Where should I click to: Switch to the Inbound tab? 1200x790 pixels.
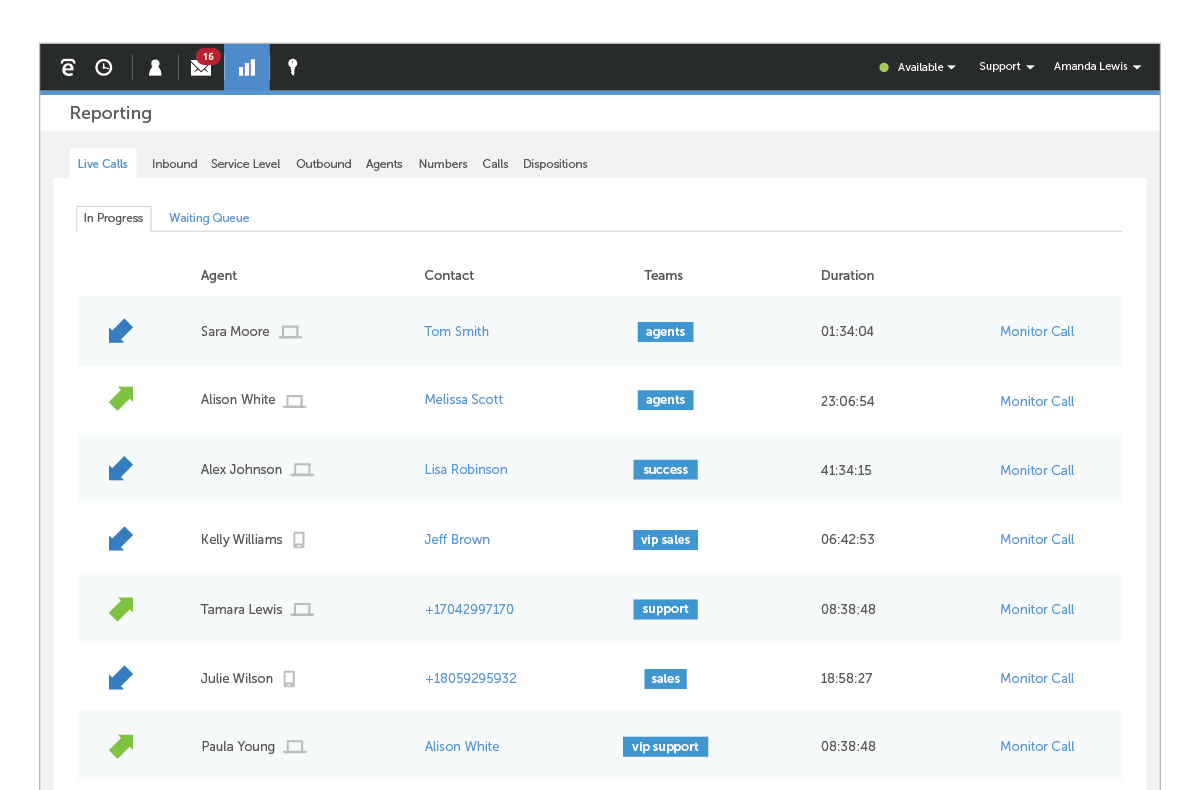pos(175,164)
